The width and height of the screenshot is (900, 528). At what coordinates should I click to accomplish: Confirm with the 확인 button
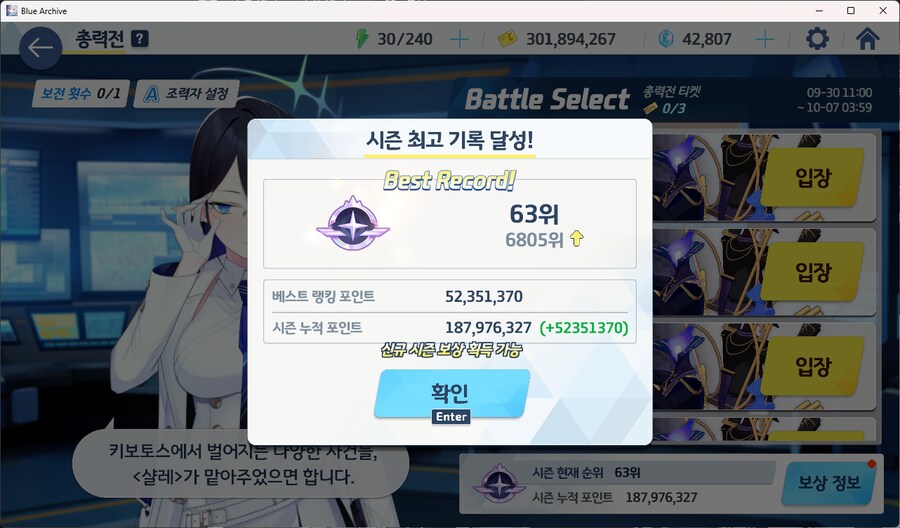point(452,393)
